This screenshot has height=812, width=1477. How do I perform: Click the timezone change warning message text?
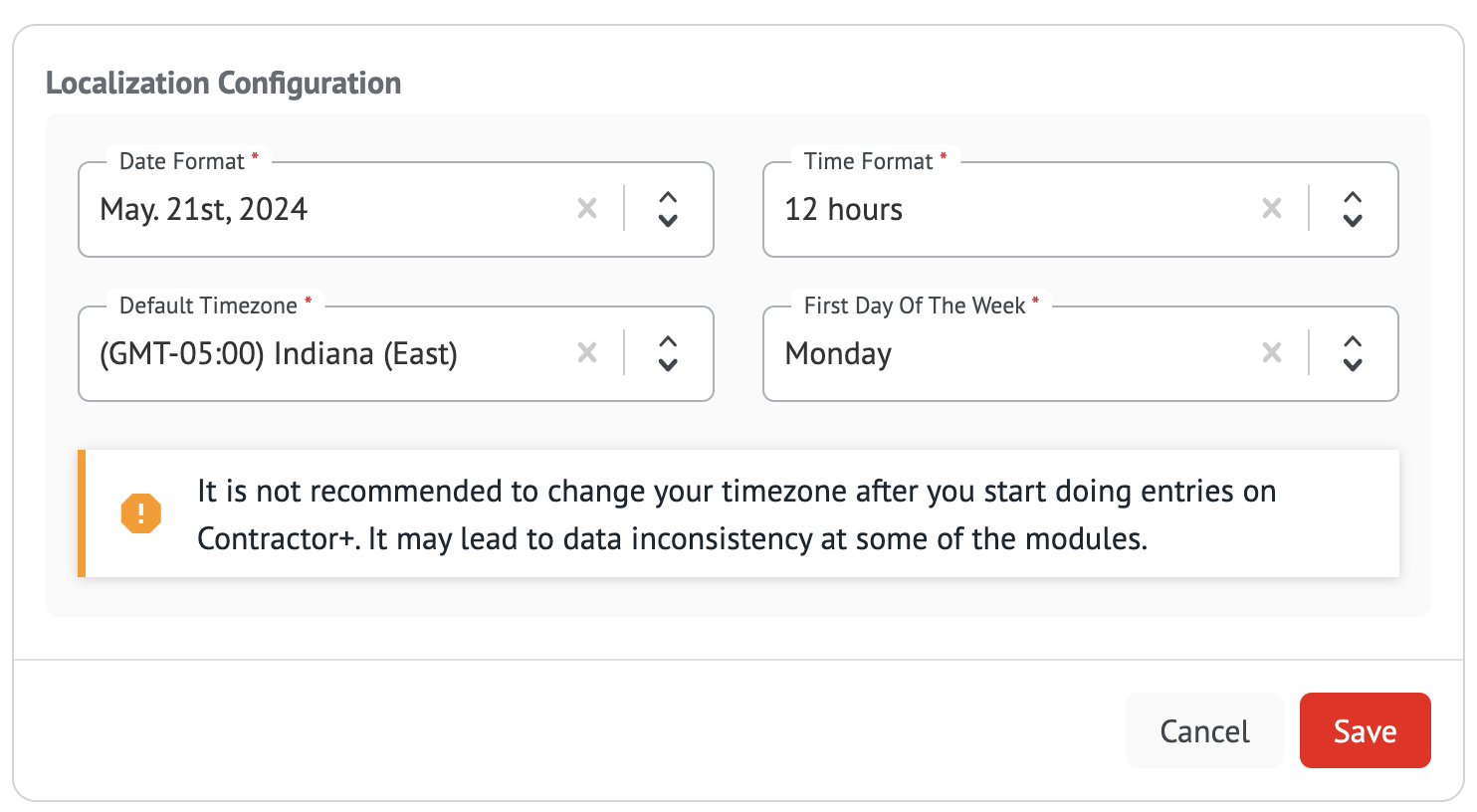click(737, 514)
